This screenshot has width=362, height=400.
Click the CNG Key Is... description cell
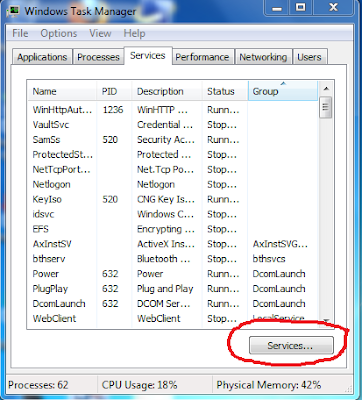click(166, 199)
